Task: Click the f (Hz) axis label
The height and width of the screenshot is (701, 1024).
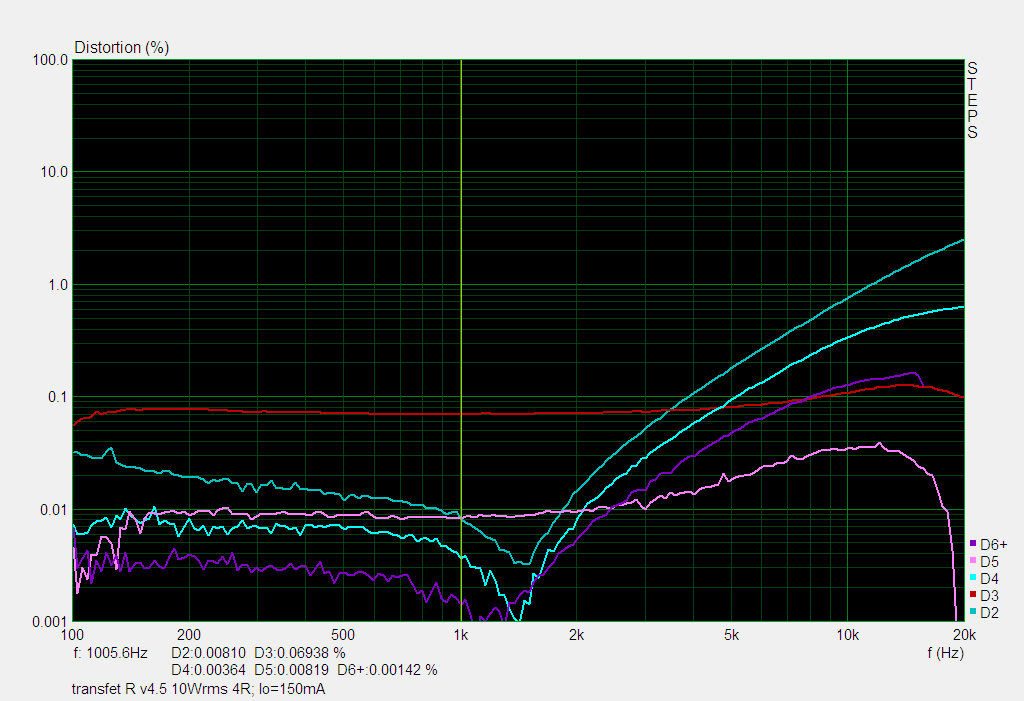Action: 945,653
